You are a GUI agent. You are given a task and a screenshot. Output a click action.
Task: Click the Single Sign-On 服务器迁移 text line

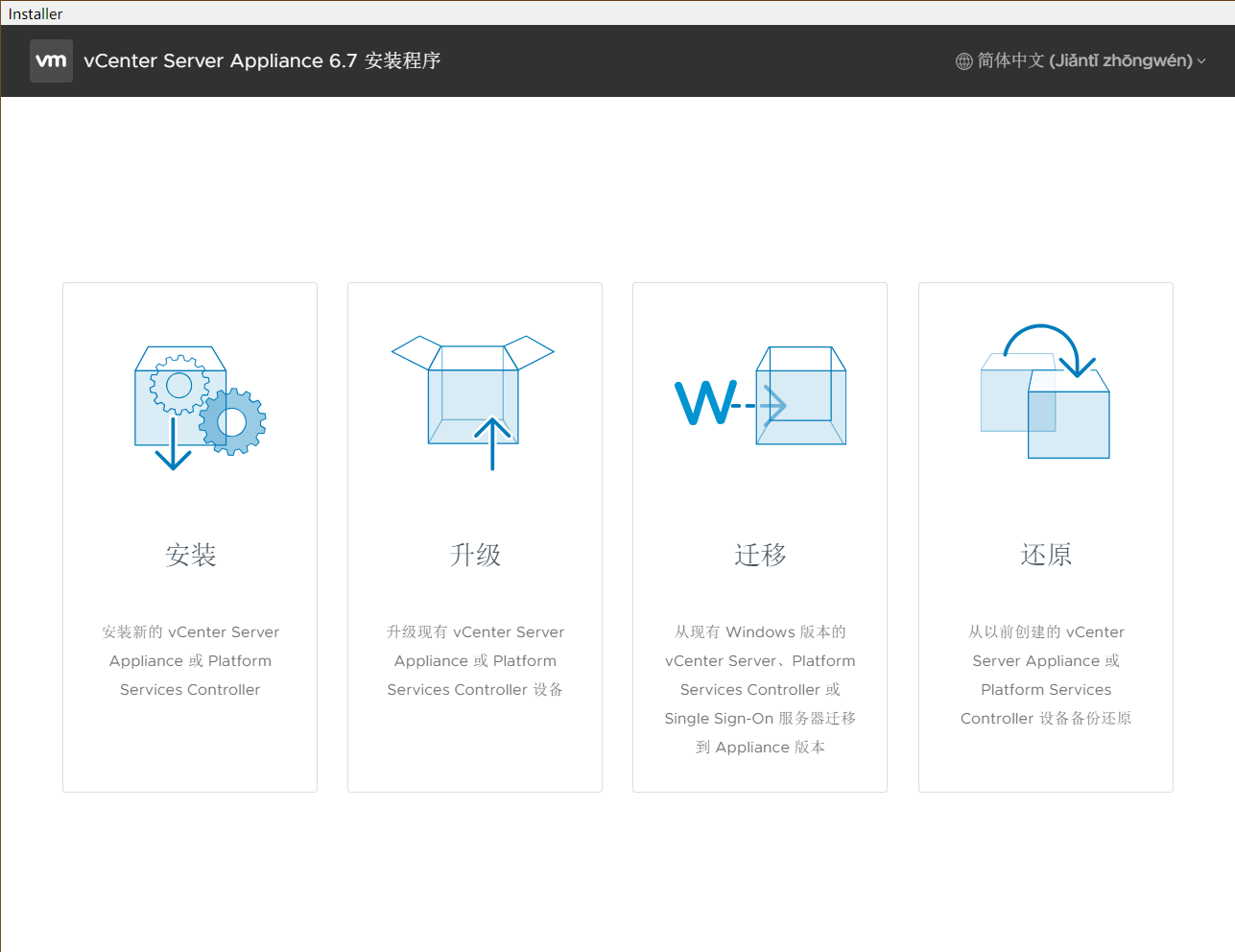[760, 718]
